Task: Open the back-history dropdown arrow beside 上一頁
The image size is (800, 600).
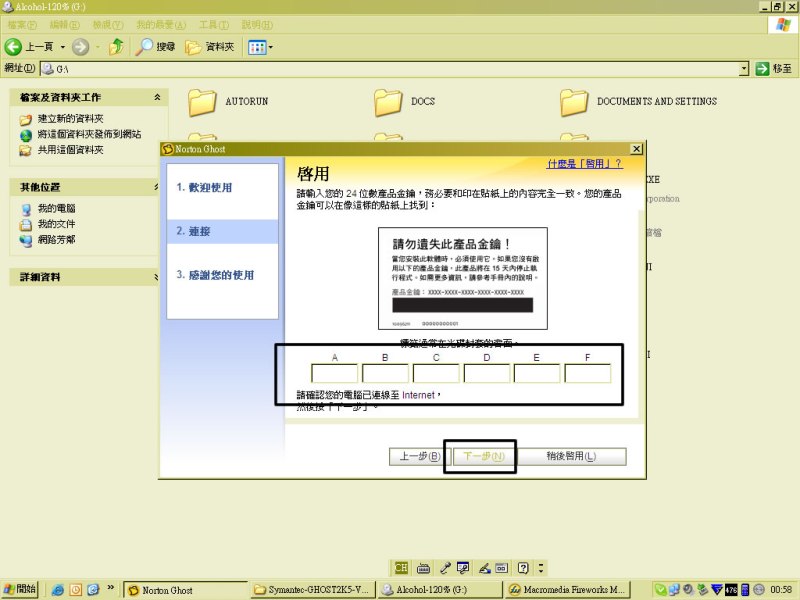Action: pos(63,47)
